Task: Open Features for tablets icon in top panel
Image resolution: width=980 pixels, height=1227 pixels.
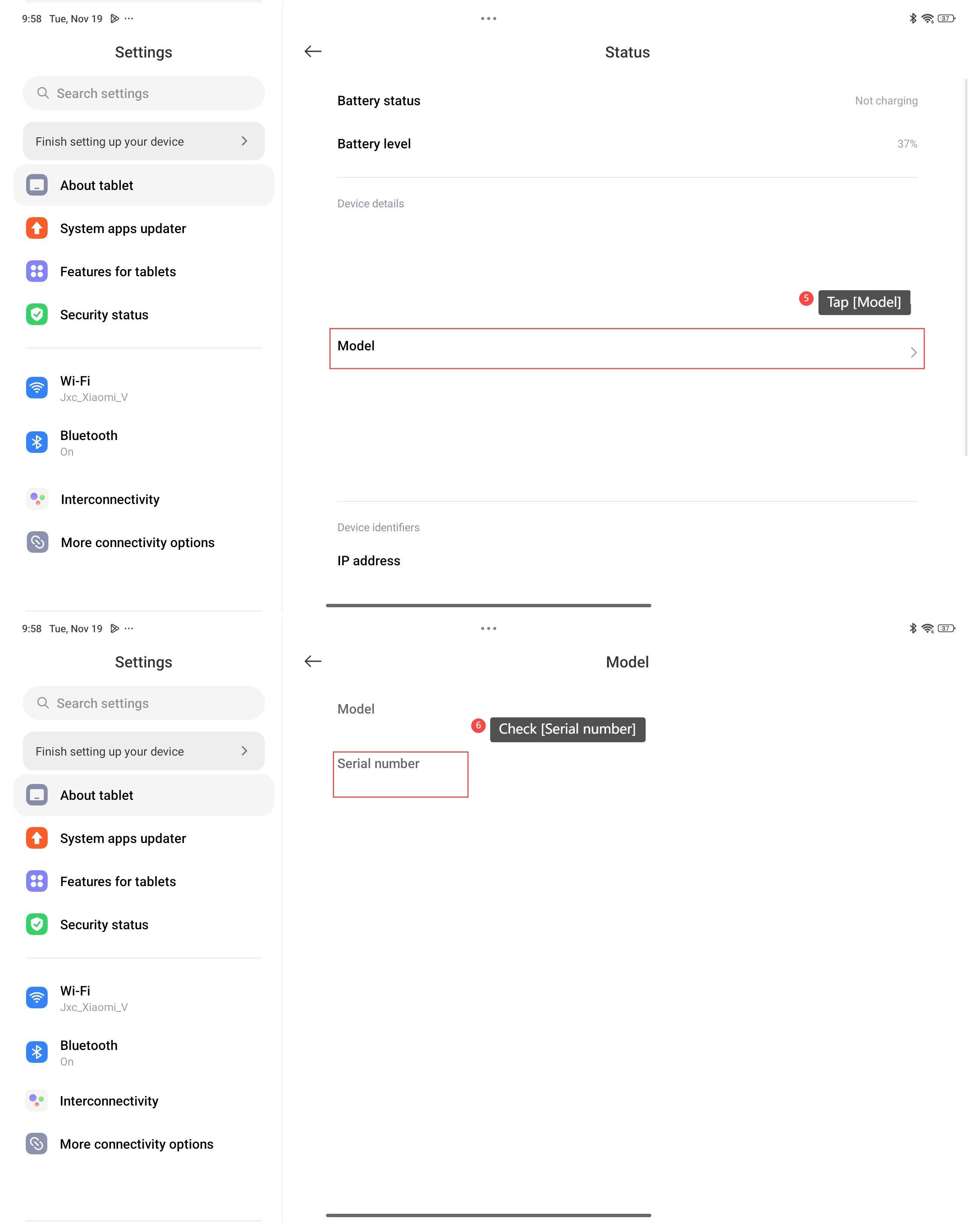Action: [37, 271]
